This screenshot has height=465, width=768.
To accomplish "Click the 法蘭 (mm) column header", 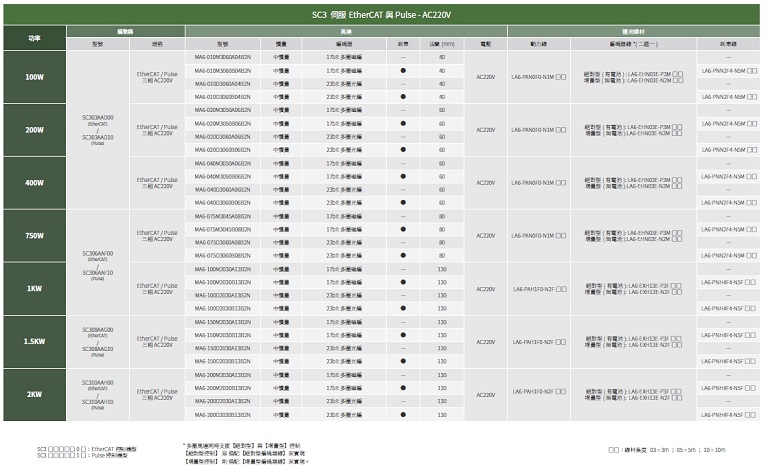I will [x=441, y=44].
